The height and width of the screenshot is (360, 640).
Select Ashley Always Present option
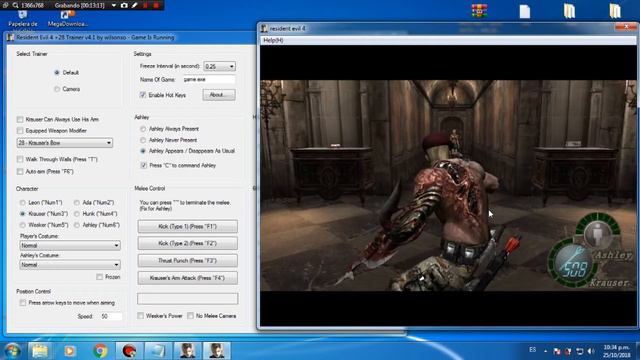click(x=143, y=129)
